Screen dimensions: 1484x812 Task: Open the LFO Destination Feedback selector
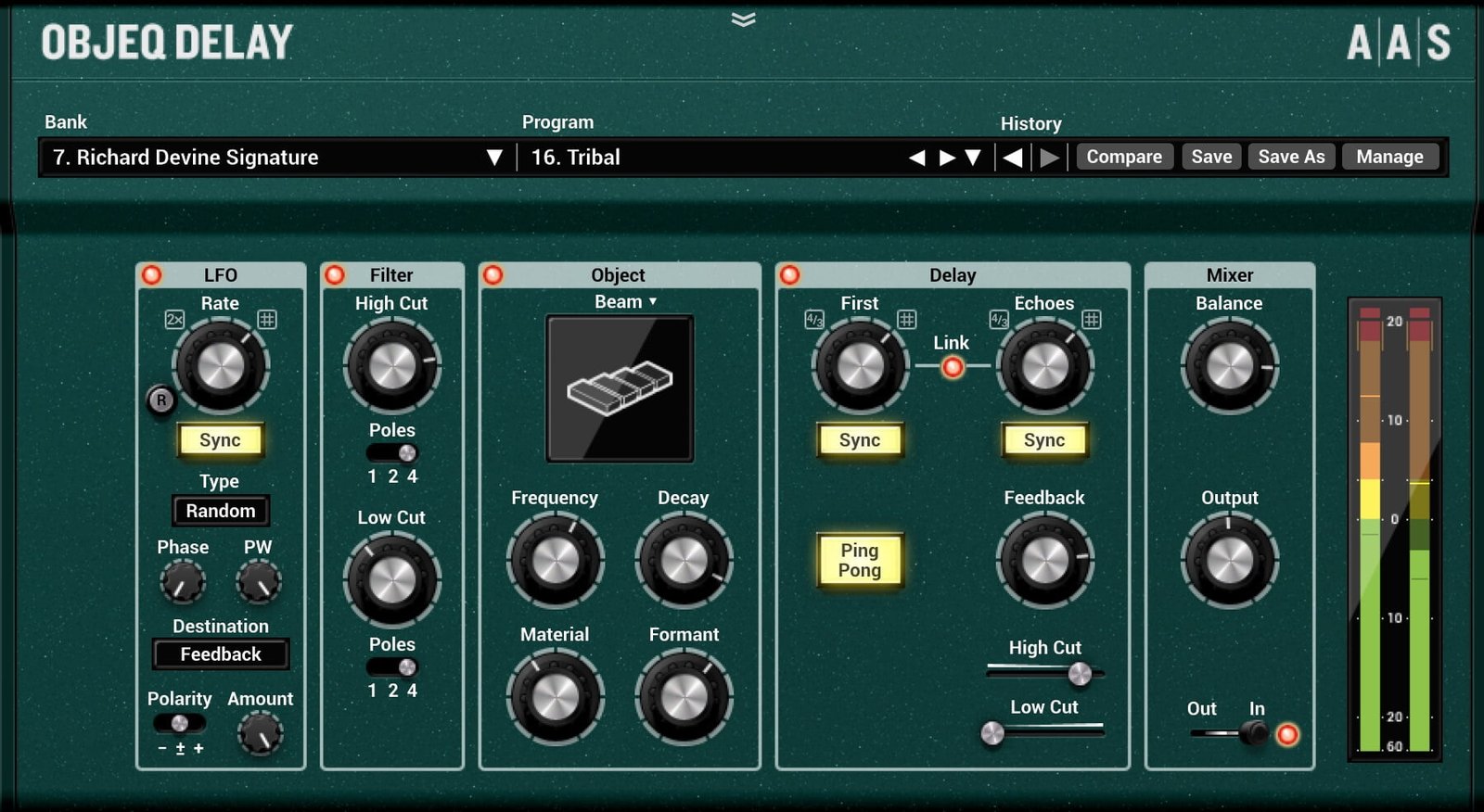pos(221,654)
